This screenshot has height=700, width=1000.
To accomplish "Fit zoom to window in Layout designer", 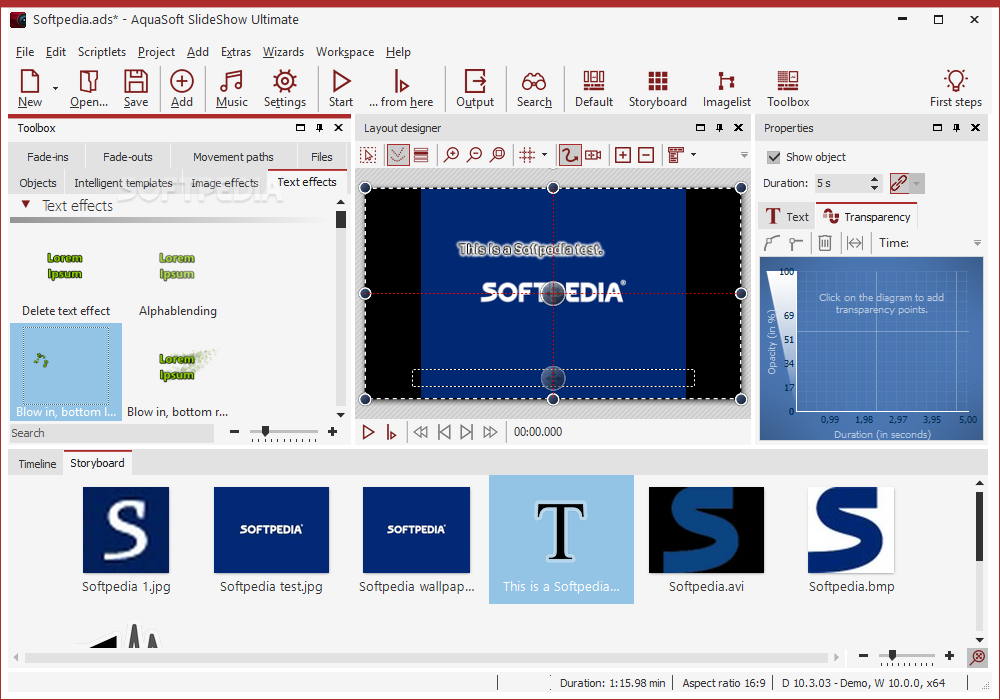I will 497,155.
